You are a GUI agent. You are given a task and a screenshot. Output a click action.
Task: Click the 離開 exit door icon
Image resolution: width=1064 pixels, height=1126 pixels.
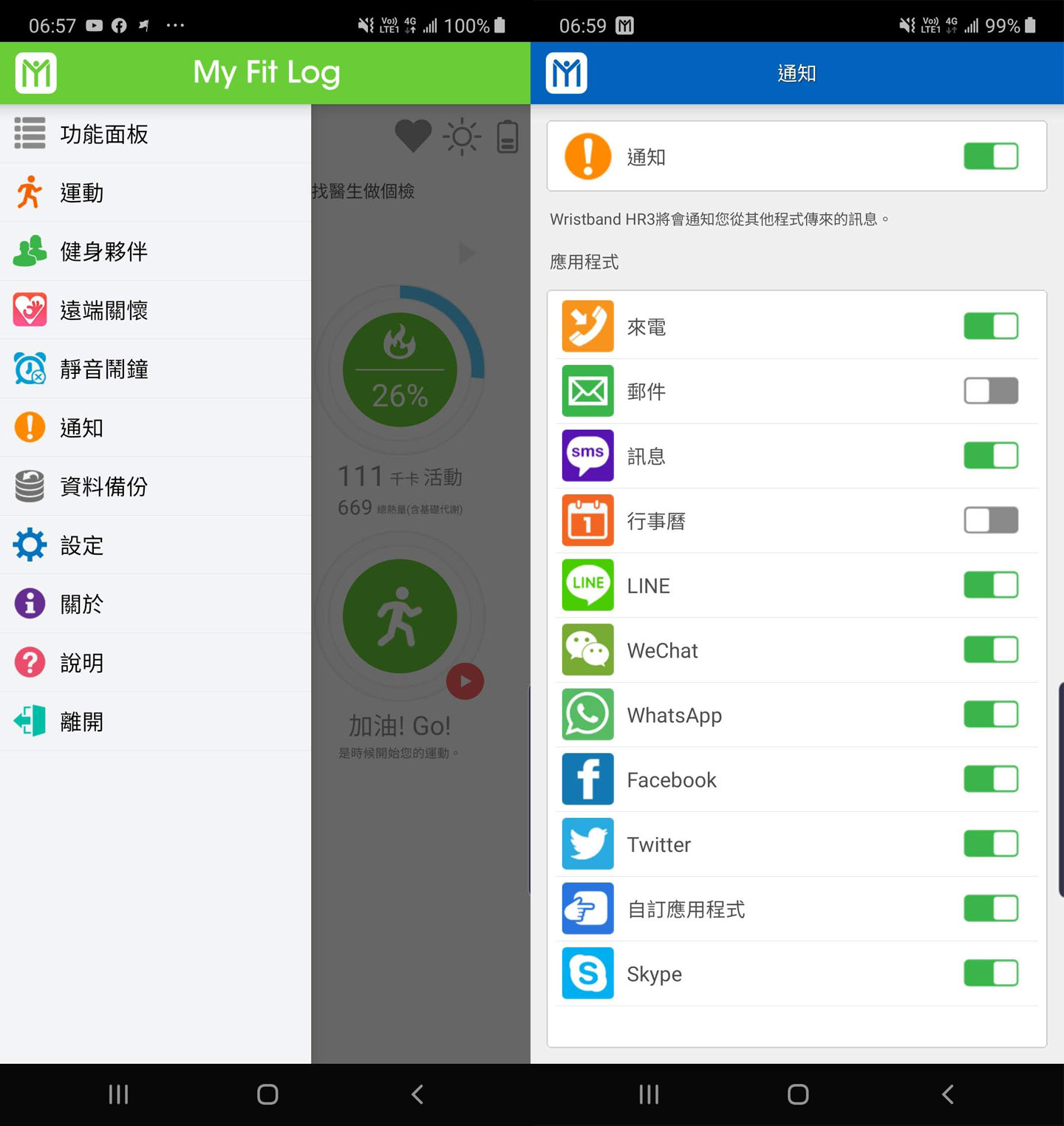point(30,721)
